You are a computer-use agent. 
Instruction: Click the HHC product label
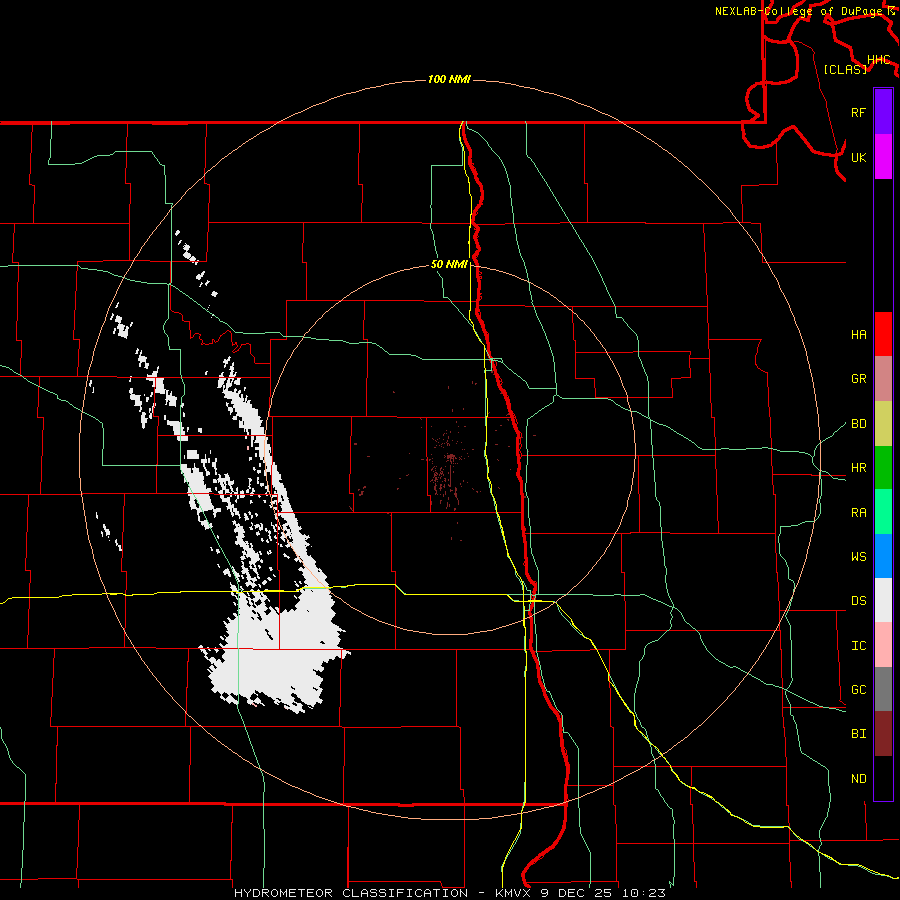click(879, 60)
